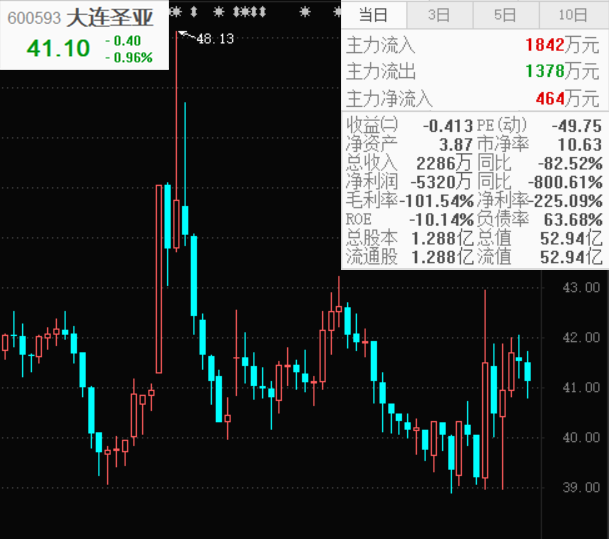The image size is (609, 539).
Task: Switch to the 5日 tab
Action: [505, 15]
